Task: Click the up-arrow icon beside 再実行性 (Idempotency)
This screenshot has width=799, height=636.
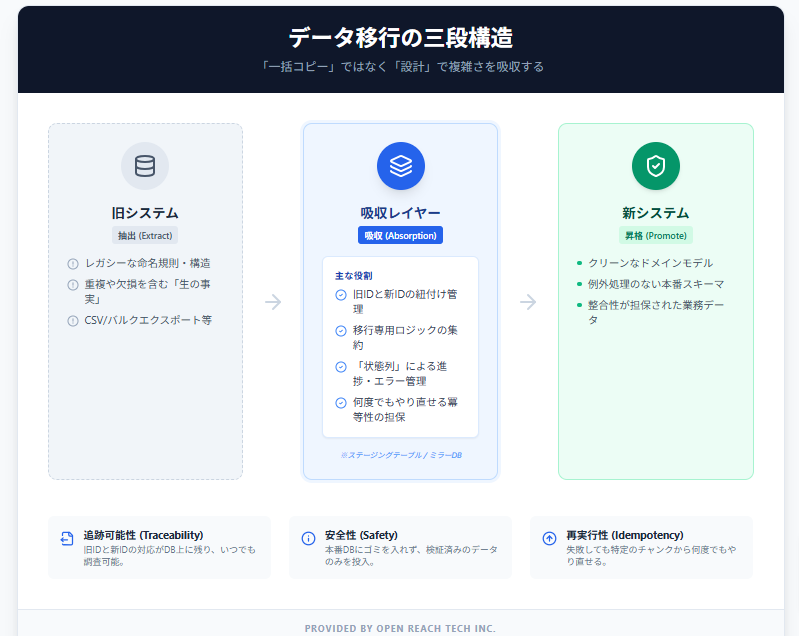Action: pos(549,538)
